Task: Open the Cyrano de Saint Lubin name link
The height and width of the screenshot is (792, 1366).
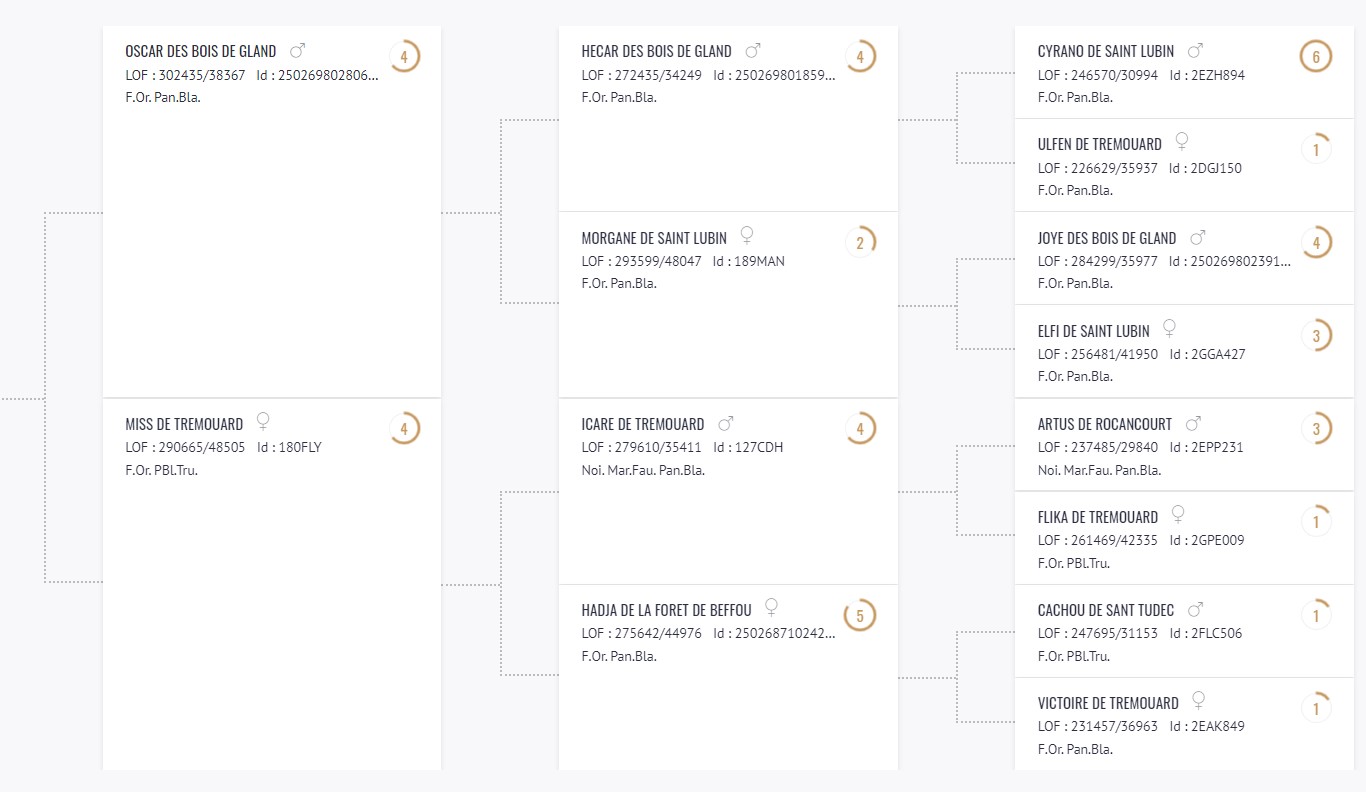Action: point(1106,51)
